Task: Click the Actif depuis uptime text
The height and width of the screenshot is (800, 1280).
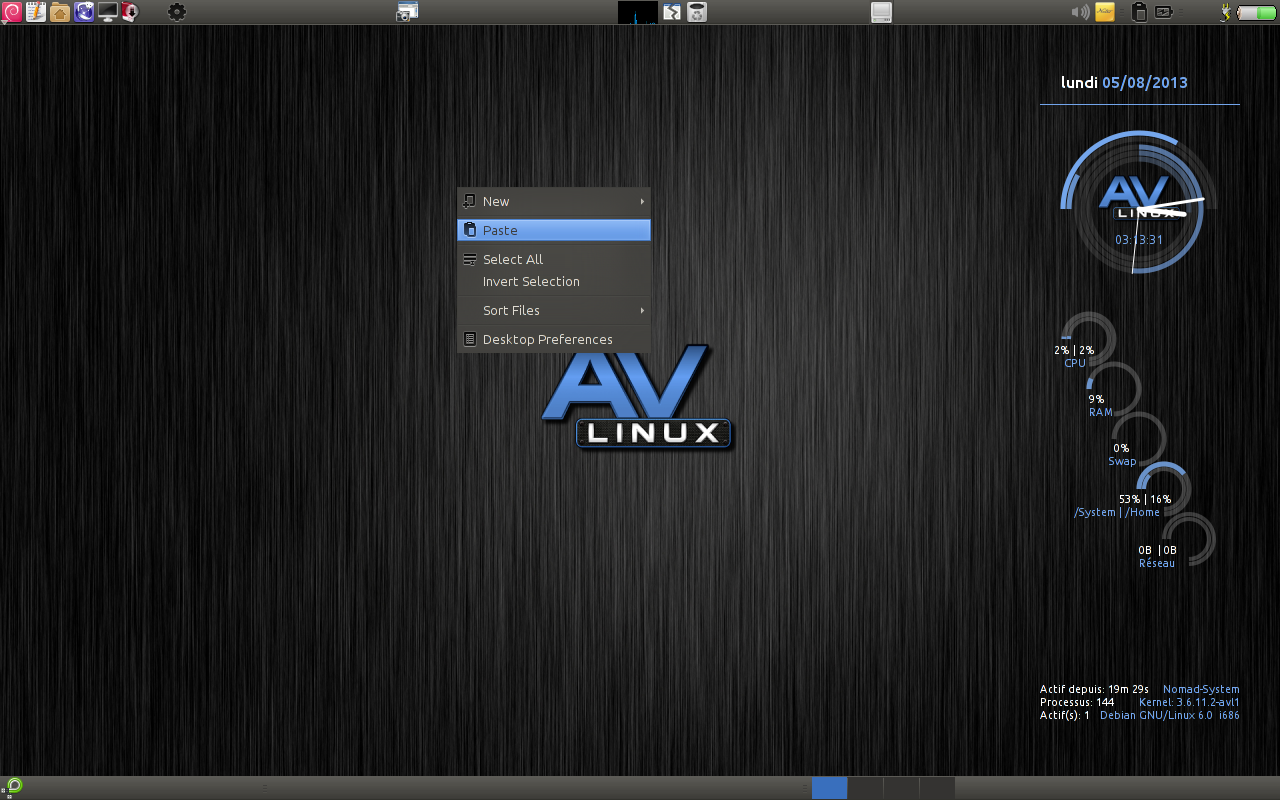Action: pos(1094,689)
